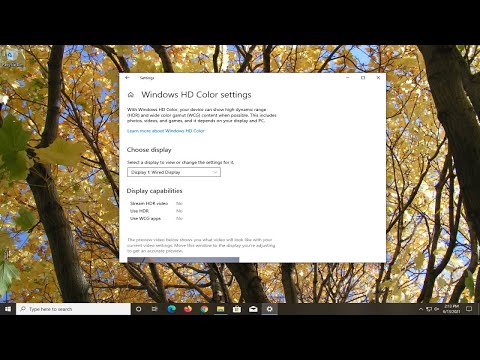Click the Use HDR capability label
This screenshot has height=360, width=480.
coord(139,211)
